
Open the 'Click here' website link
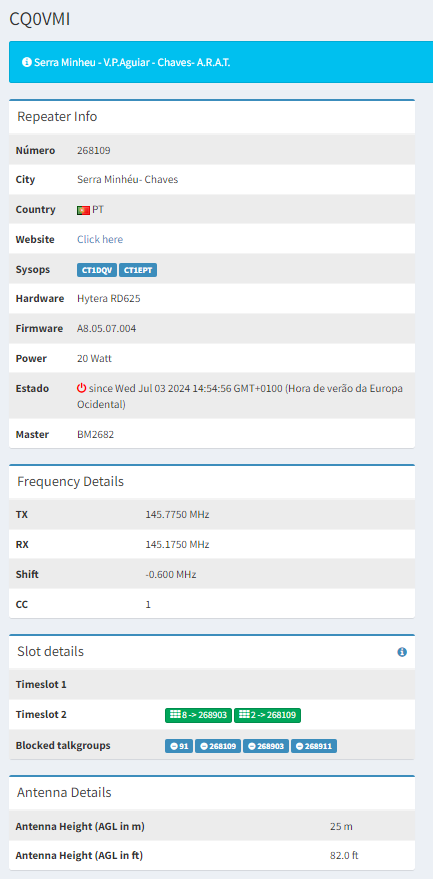point(100,239)
